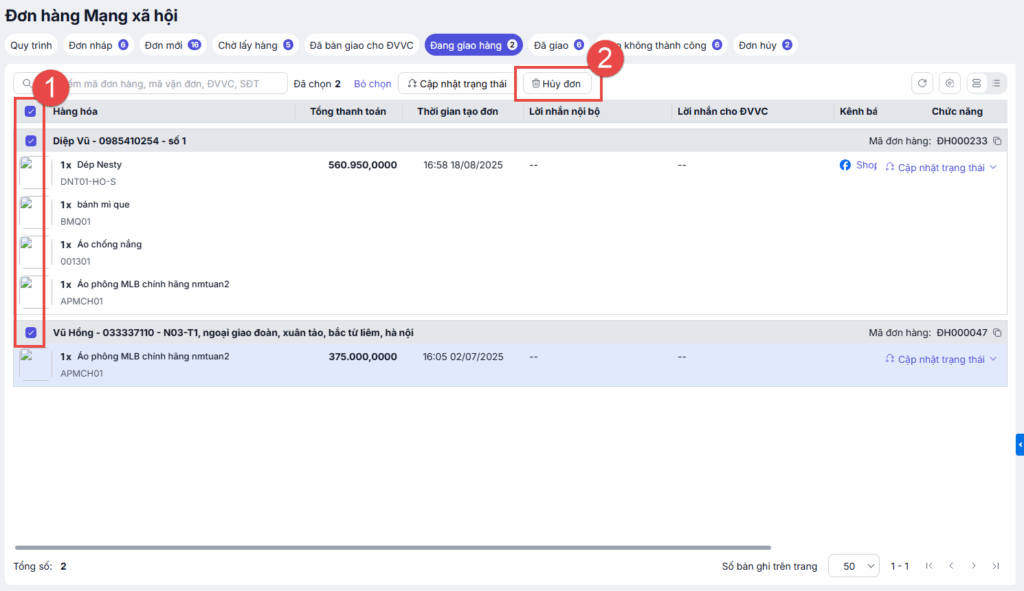Screen dimensions: 1024x591
Task: Click order title Diệp Vũ - 0985410254
Action: [120, 141]
